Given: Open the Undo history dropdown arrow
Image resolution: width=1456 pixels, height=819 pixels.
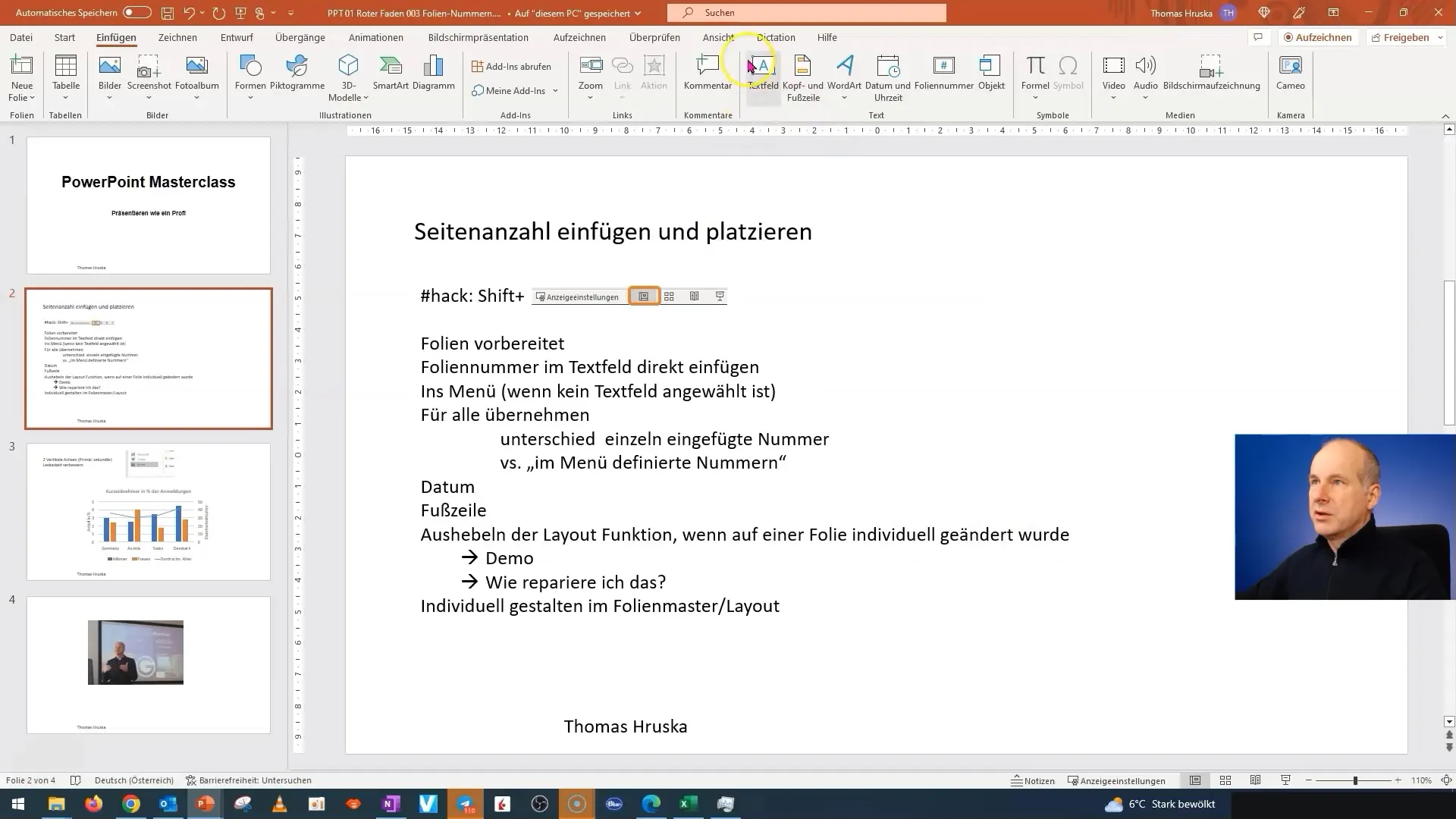Looking at the screenshot, I should (203, 13).
